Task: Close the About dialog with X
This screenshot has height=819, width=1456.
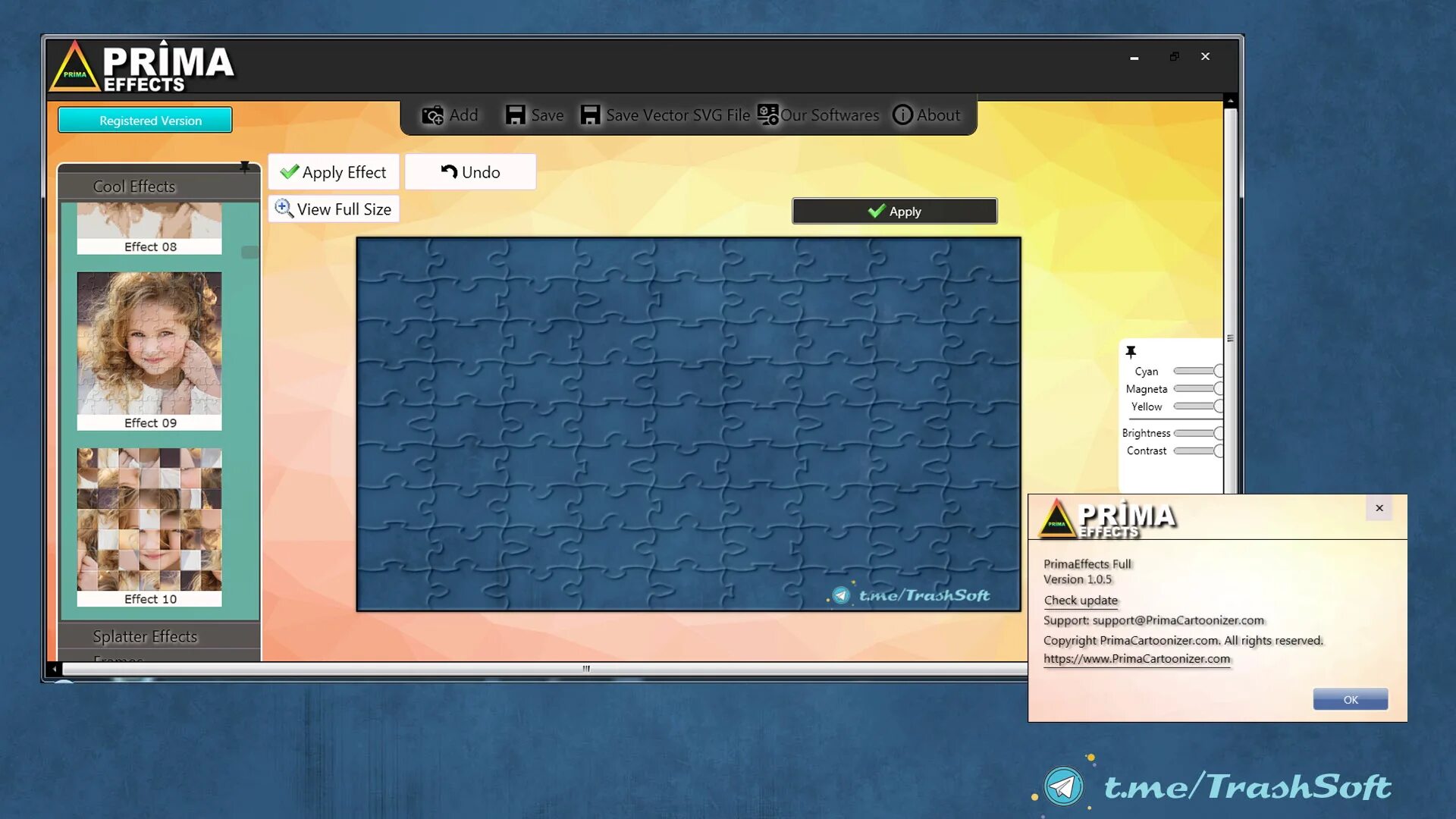Action: (x=1379, y=508)
